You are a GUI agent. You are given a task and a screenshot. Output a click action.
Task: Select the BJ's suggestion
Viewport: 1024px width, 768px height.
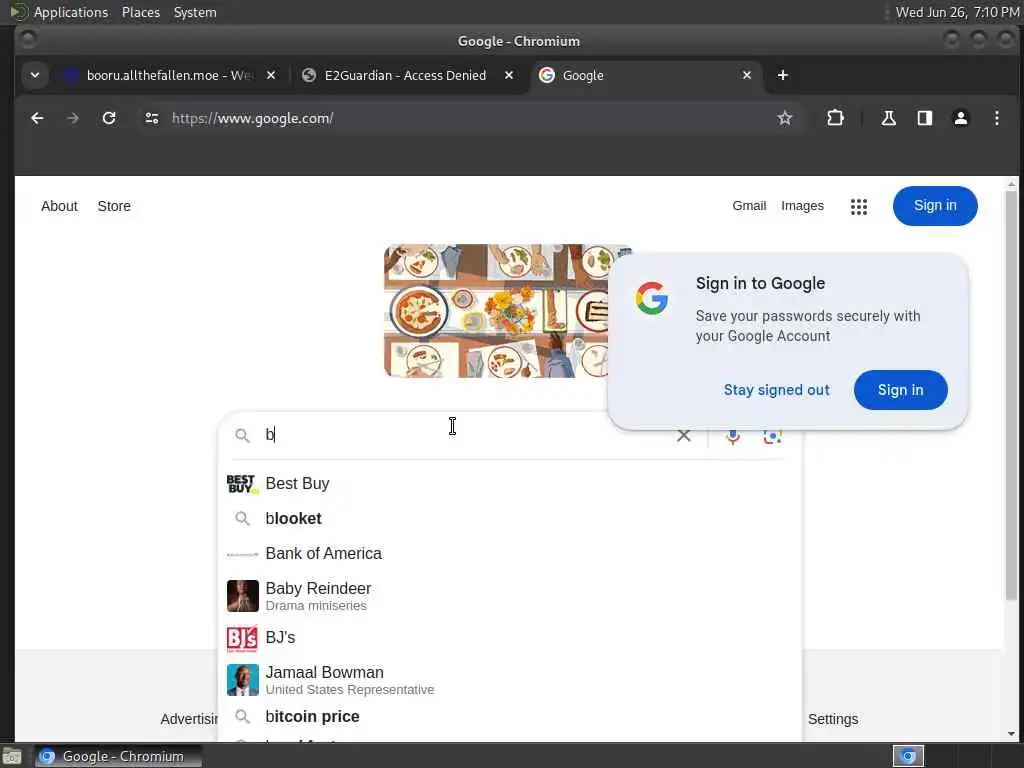[x=509, y=638]
